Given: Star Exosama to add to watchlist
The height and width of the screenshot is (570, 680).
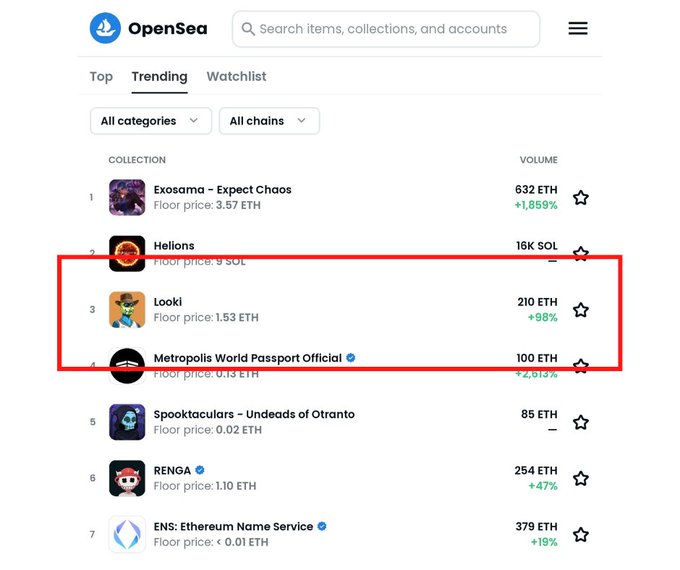Looking at the screenshot, I should pos(581,197).
